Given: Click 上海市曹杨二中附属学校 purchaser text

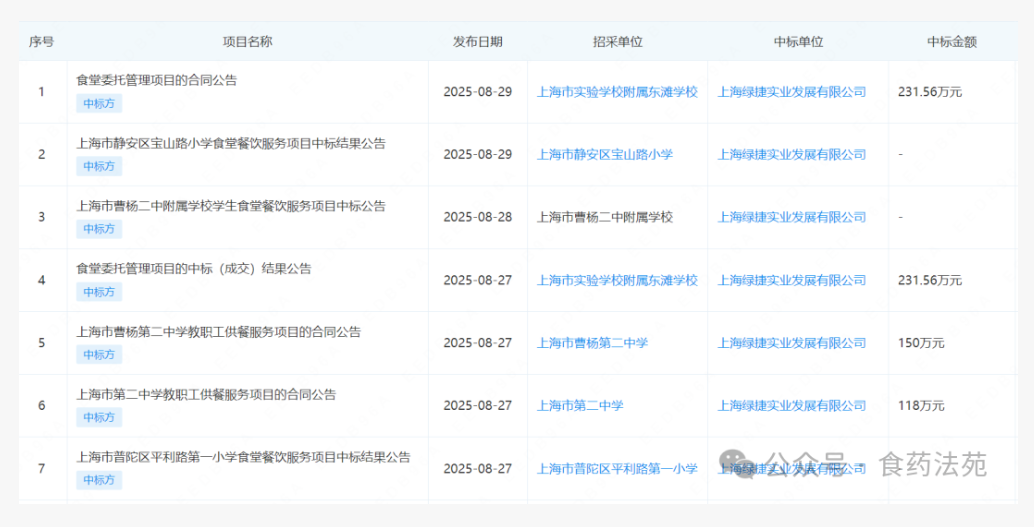Looking at the screenshot, I should click(x=605, y=217).
